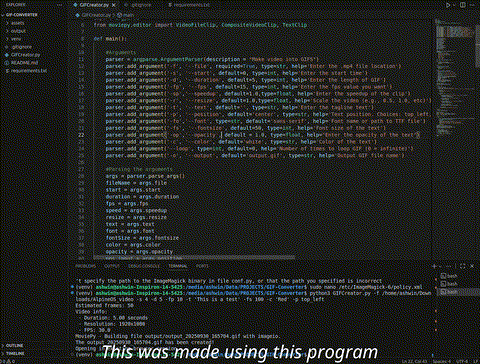Open editor more actions menu at top right
The width and height of the screenshot is (480, 364).
(473, 5)
